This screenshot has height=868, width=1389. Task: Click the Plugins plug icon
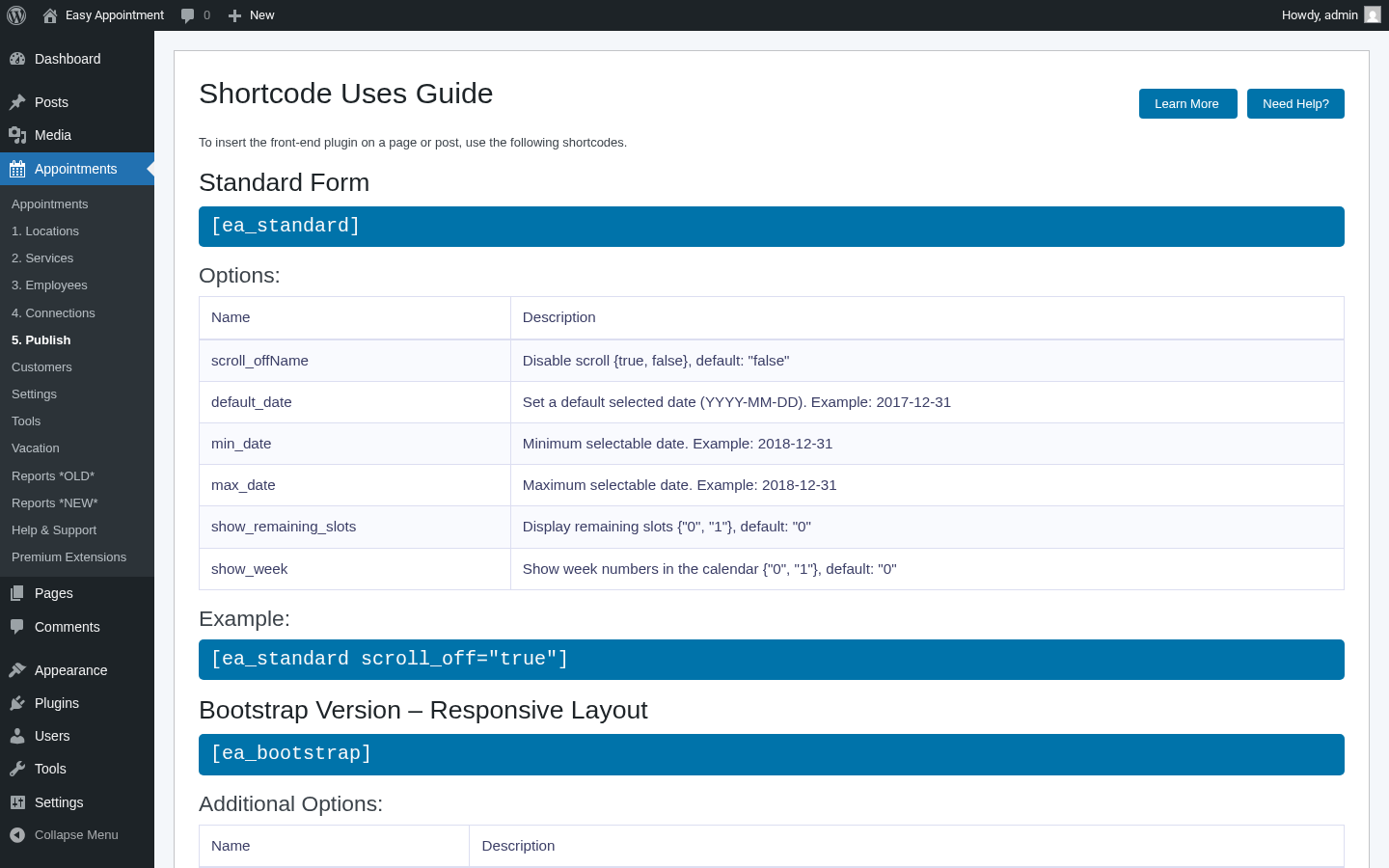pos(17,703)
